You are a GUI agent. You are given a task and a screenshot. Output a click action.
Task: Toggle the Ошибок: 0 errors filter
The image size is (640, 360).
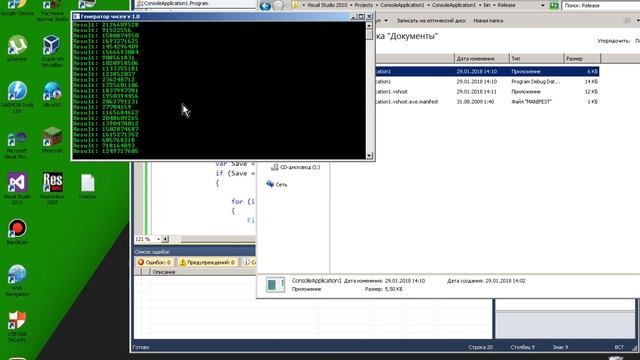(154, 262)
